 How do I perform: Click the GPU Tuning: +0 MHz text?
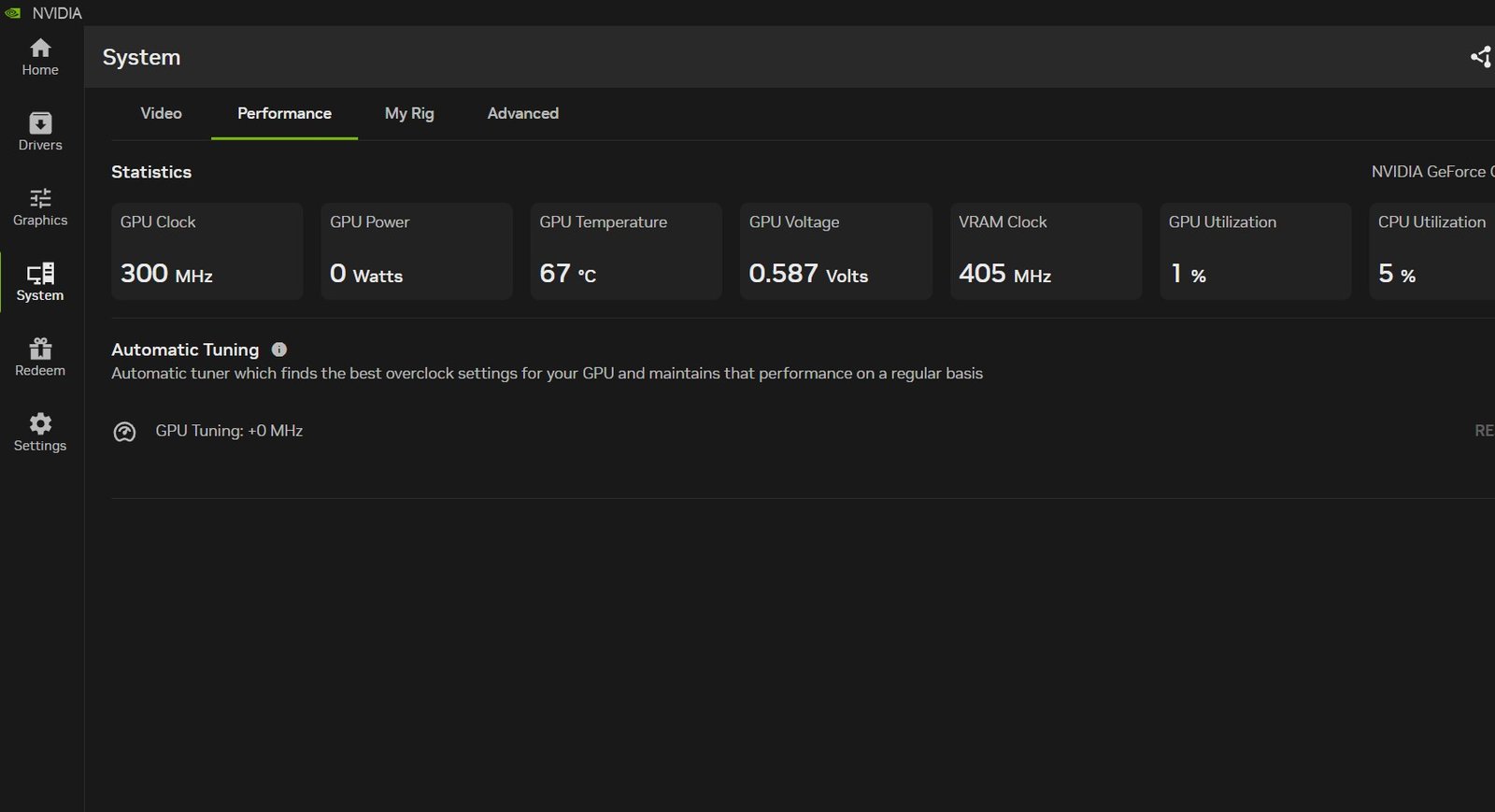click(x=229, y=431)
